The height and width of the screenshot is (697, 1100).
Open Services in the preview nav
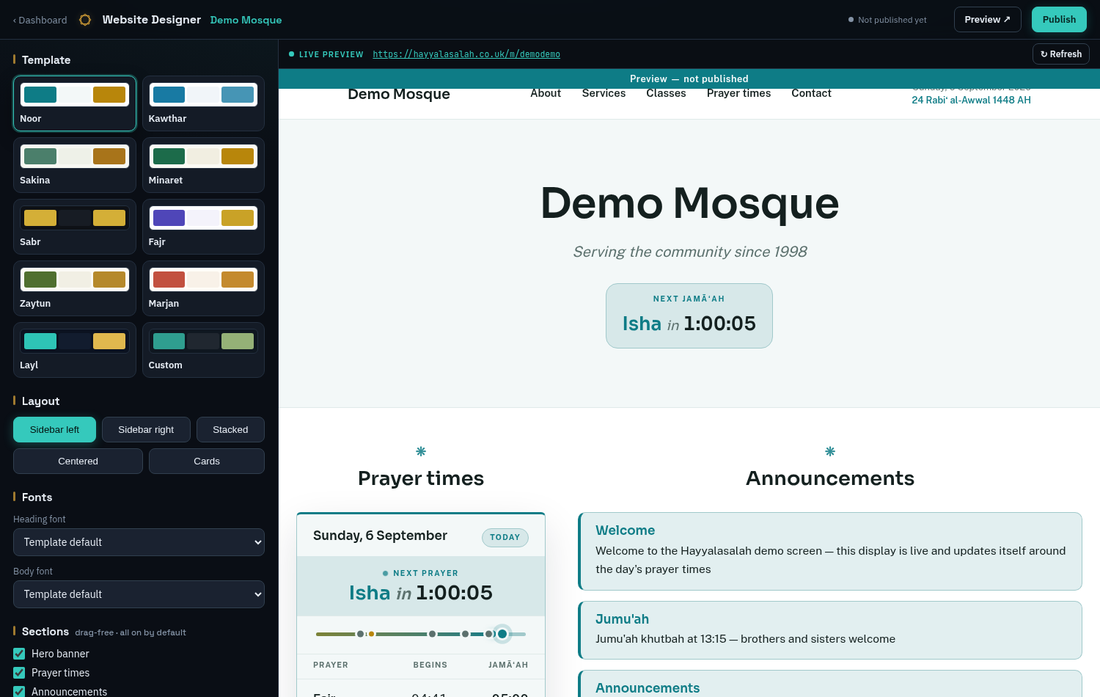point(603,93)
